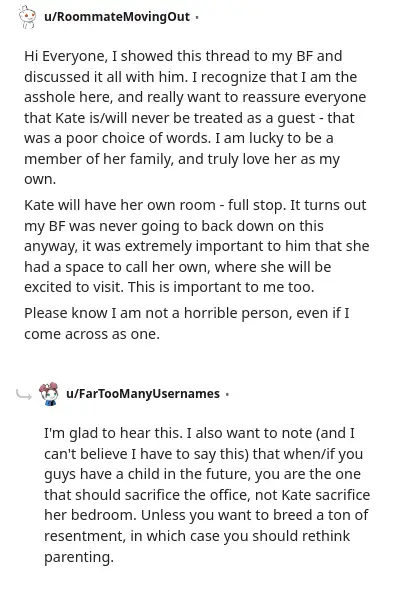Click the line "member of her family, and truly"
This screenshot has height=592, width=400.
click(182, 159)
